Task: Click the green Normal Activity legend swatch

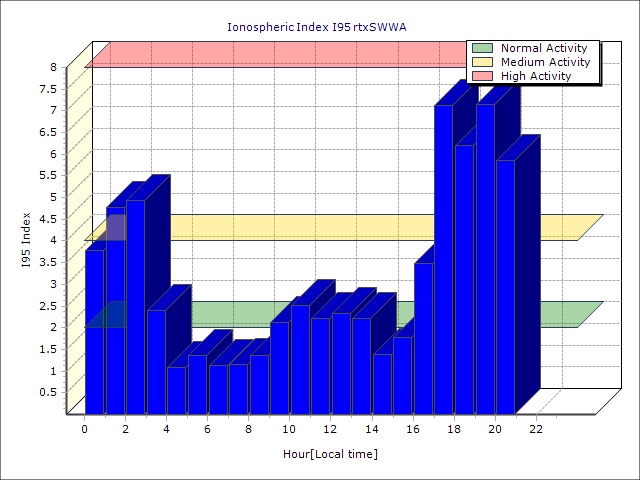Action: (x=483, y=48)
